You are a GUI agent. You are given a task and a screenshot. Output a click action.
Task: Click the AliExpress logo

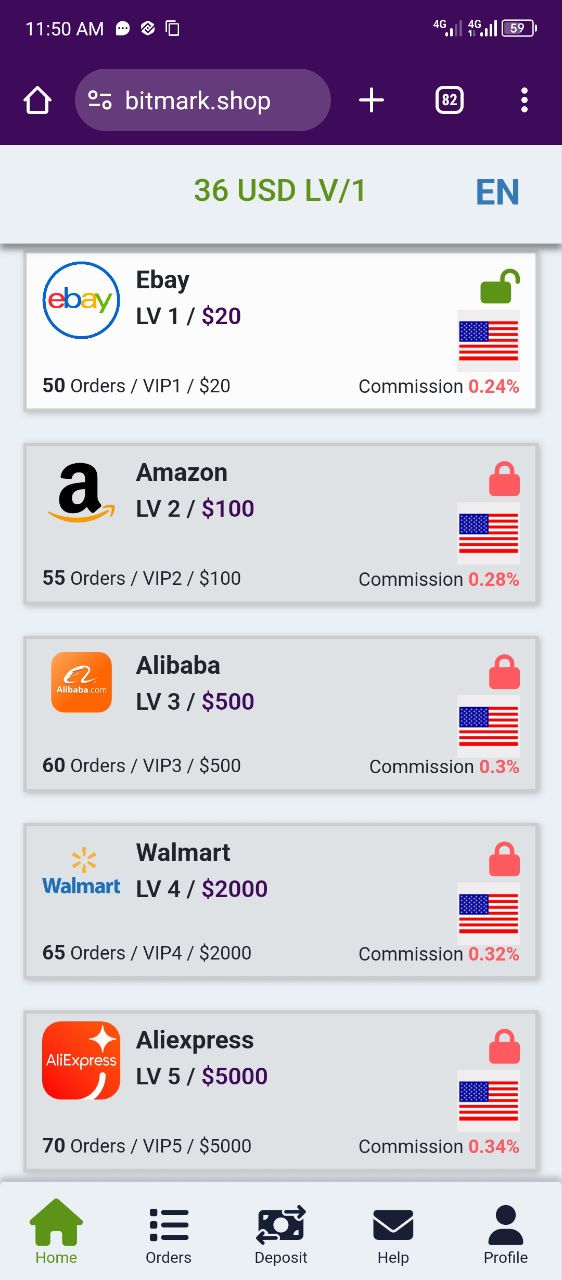point(81,1060)
